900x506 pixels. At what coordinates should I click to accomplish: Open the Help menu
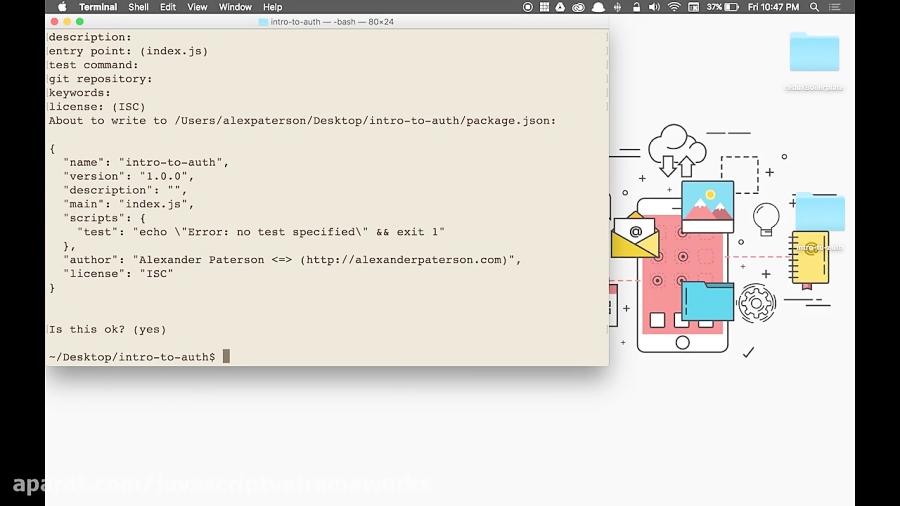click(272, 7)
